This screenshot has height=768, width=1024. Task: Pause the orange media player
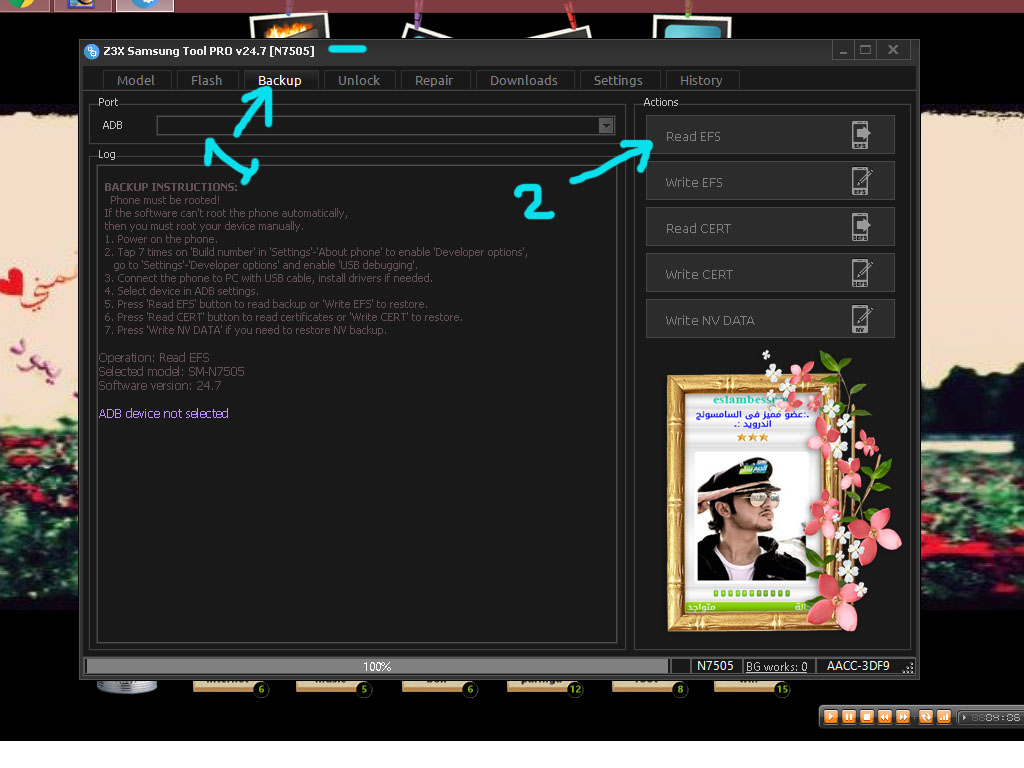849,716
